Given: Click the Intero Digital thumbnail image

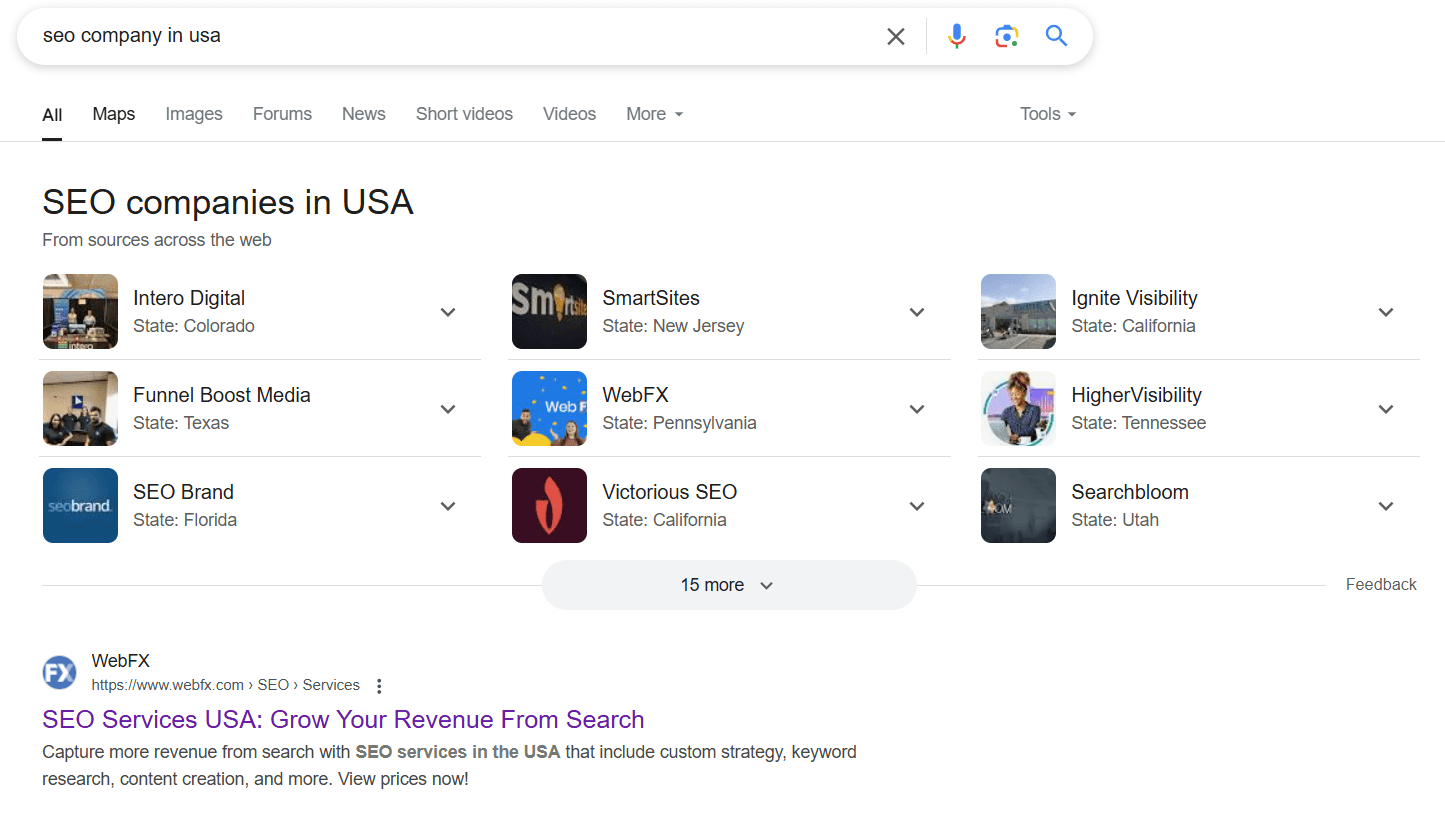Looking at the screenshot, I should [80, 311].
